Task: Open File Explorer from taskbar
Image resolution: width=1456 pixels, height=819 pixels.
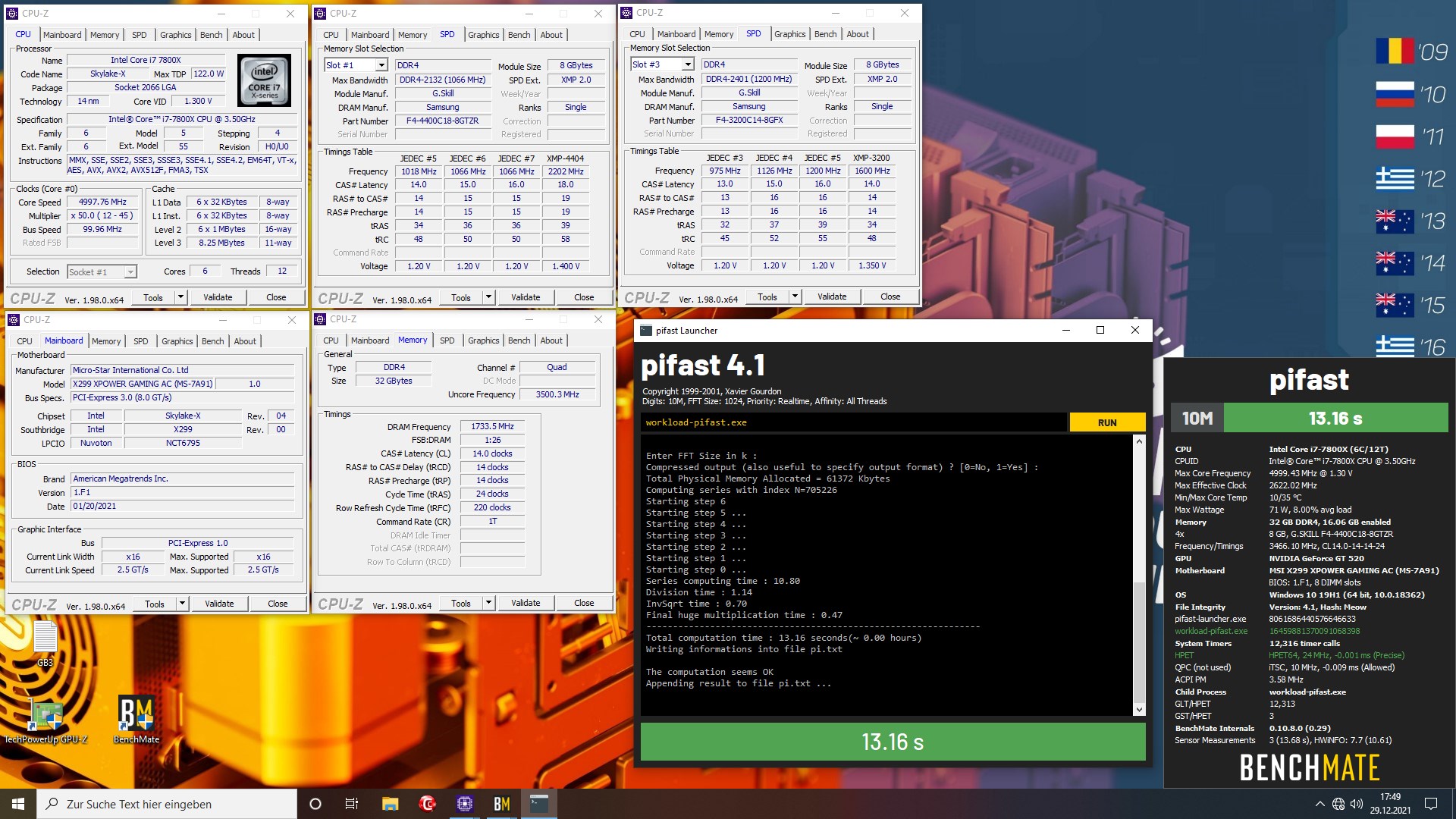Action: (x=390, y=804)
